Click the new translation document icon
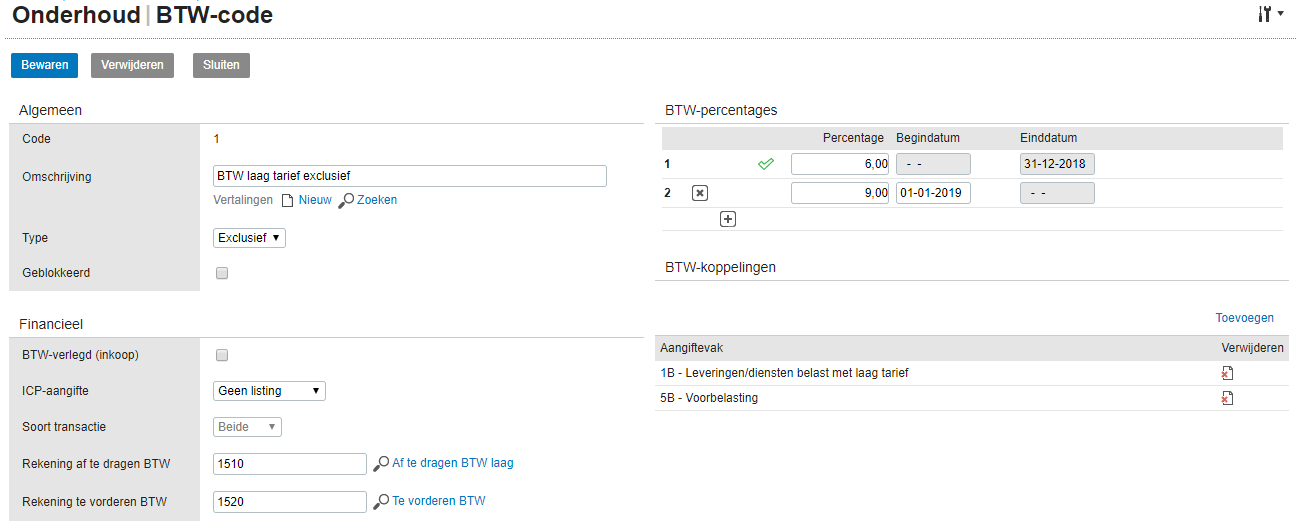The height and width of the screenshot is (527, 1303). tap(287, 200)
